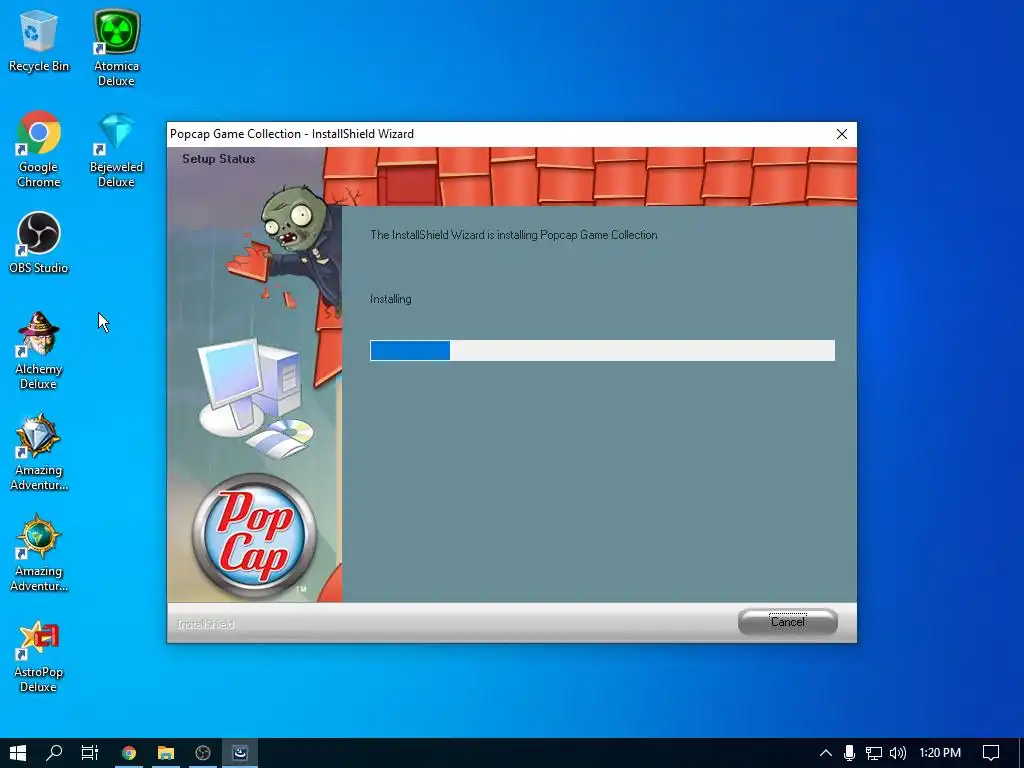This screenshot has height=768, width=1024.
Task: Click Cancel in the InstallShield Wizard
Action: 788,622
